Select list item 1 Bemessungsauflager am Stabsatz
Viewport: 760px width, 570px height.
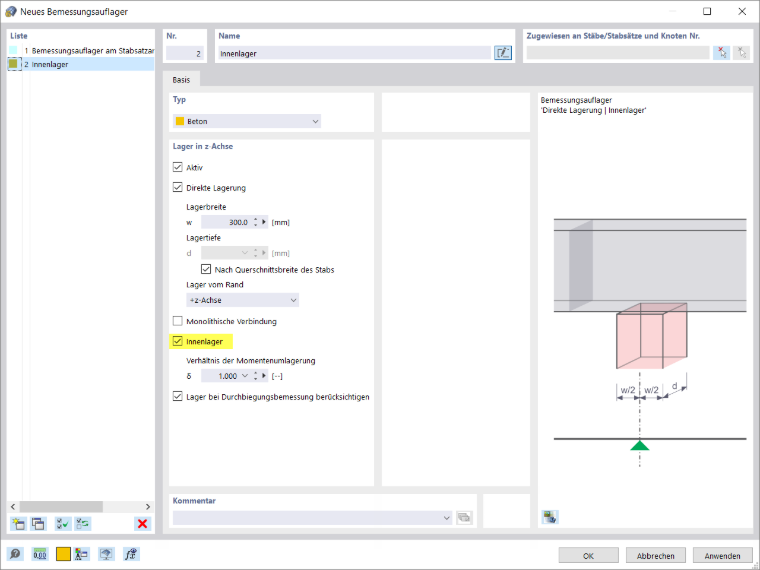coord(81,50)
